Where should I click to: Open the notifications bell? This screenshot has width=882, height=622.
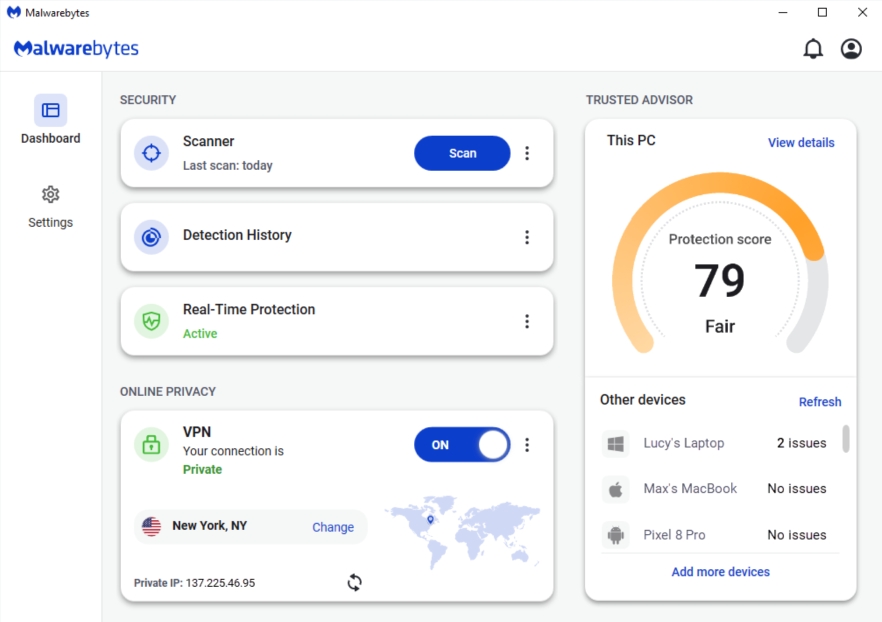tap(813, 48)
